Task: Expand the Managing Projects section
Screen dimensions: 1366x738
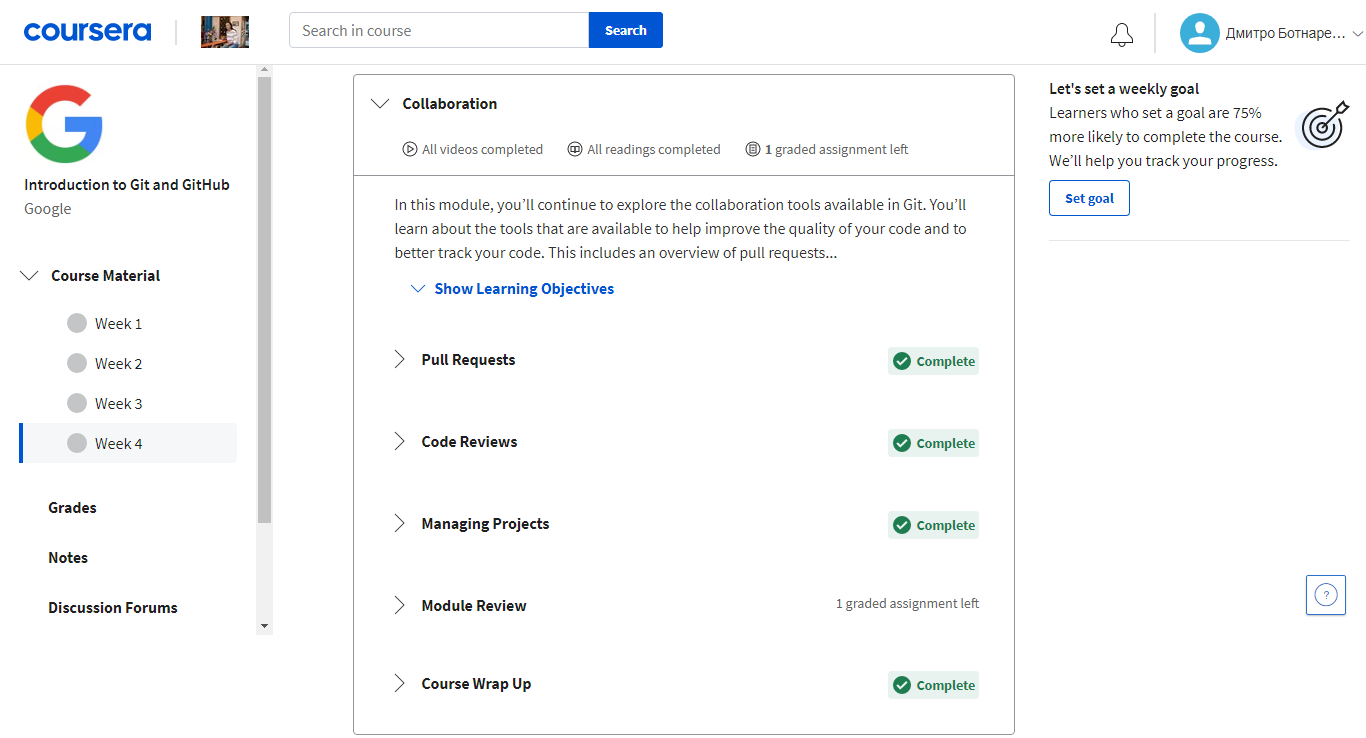Action: 400,524
